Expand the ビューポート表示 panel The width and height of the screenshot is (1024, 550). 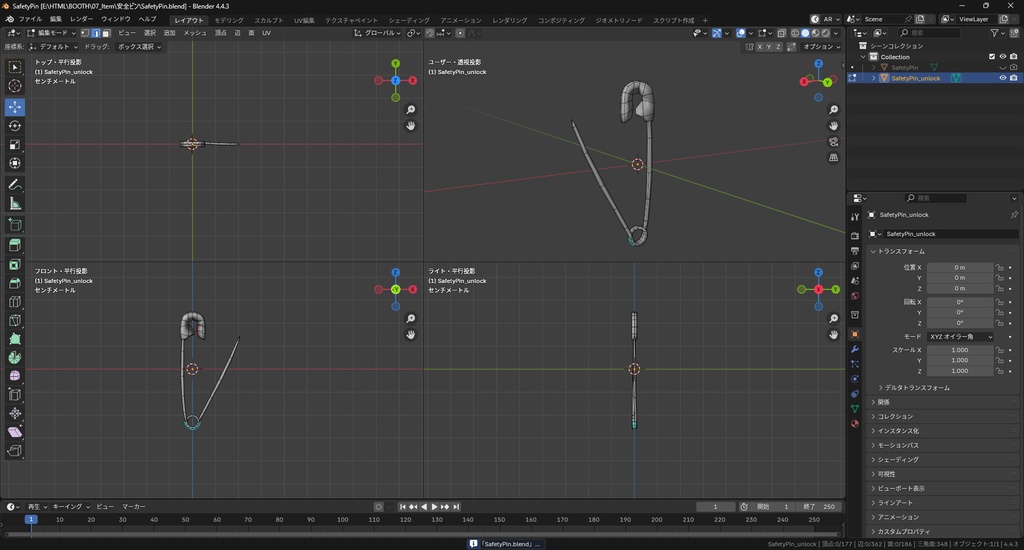point(901,488)
